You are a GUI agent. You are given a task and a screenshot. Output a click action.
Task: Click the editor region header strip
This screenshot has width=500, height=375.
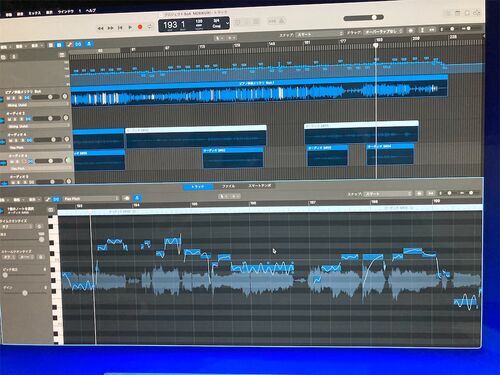click(270, 210)
